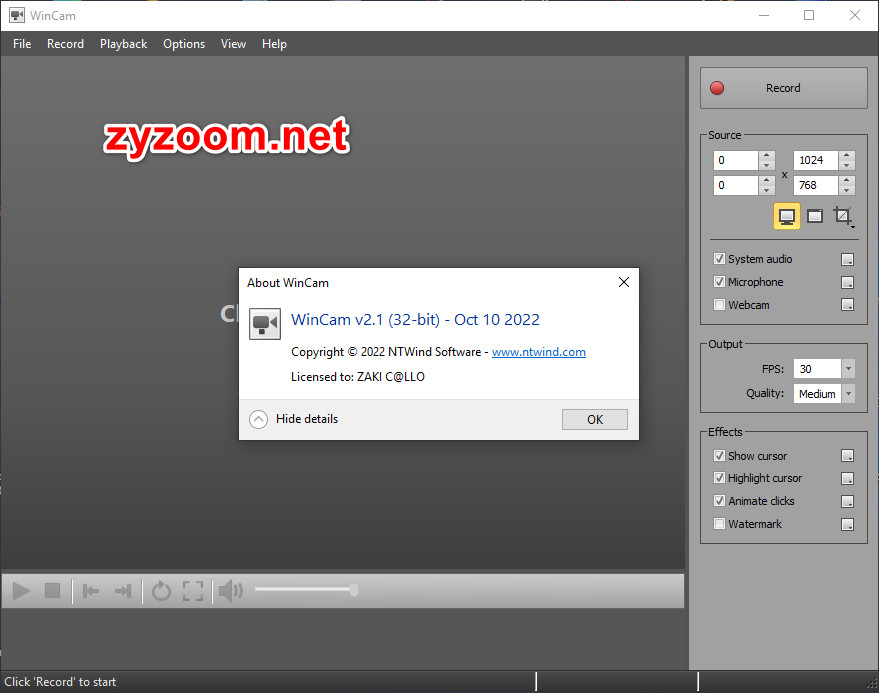Uncheck the Show cursor checkbox
This screenshot has width=879, height=693.
click(719, 455)
